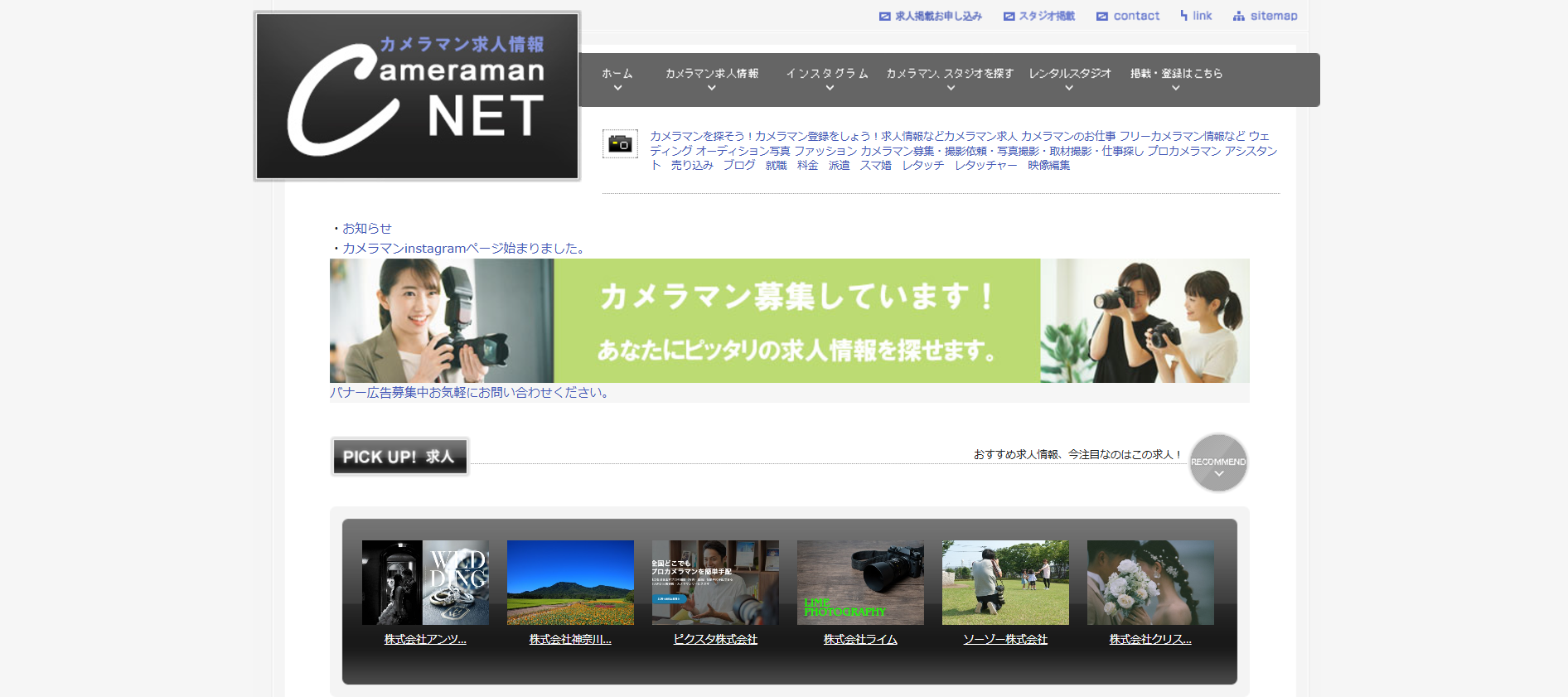
Task: Expand the レンタルスタジオ menu
Action: point(1069,79)
